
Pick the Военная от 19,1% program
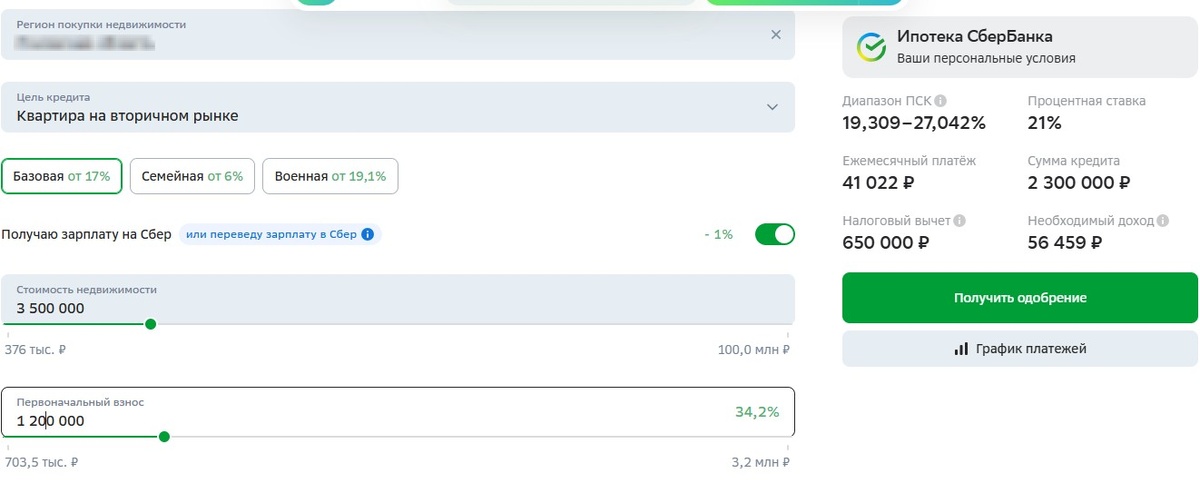coord(330,176)
